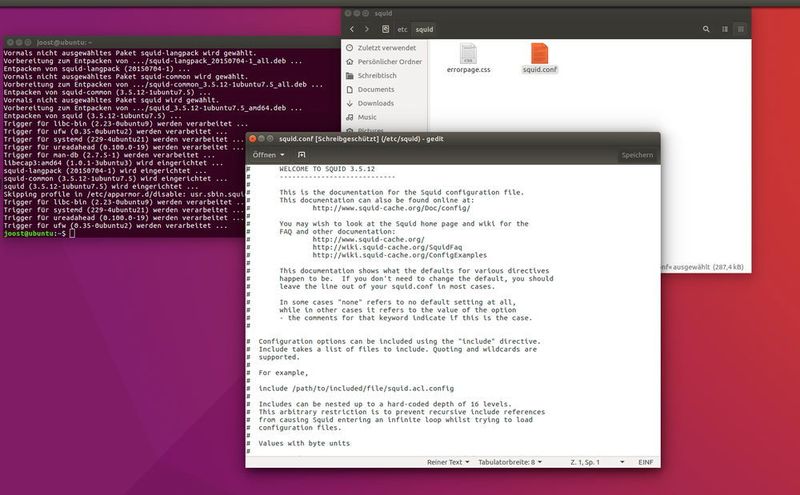Open Zuletzt verwendet in sidebar
The height and width of the screenshot is (495, 800).
[386, 47]
